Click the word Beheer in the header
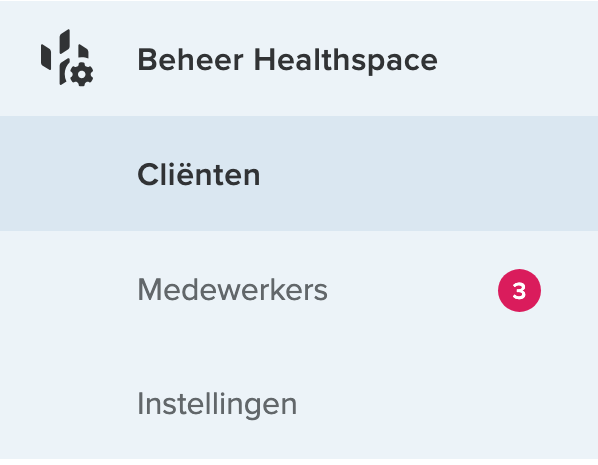Viewport: 598px width, 465px height. tap(190, 60)
